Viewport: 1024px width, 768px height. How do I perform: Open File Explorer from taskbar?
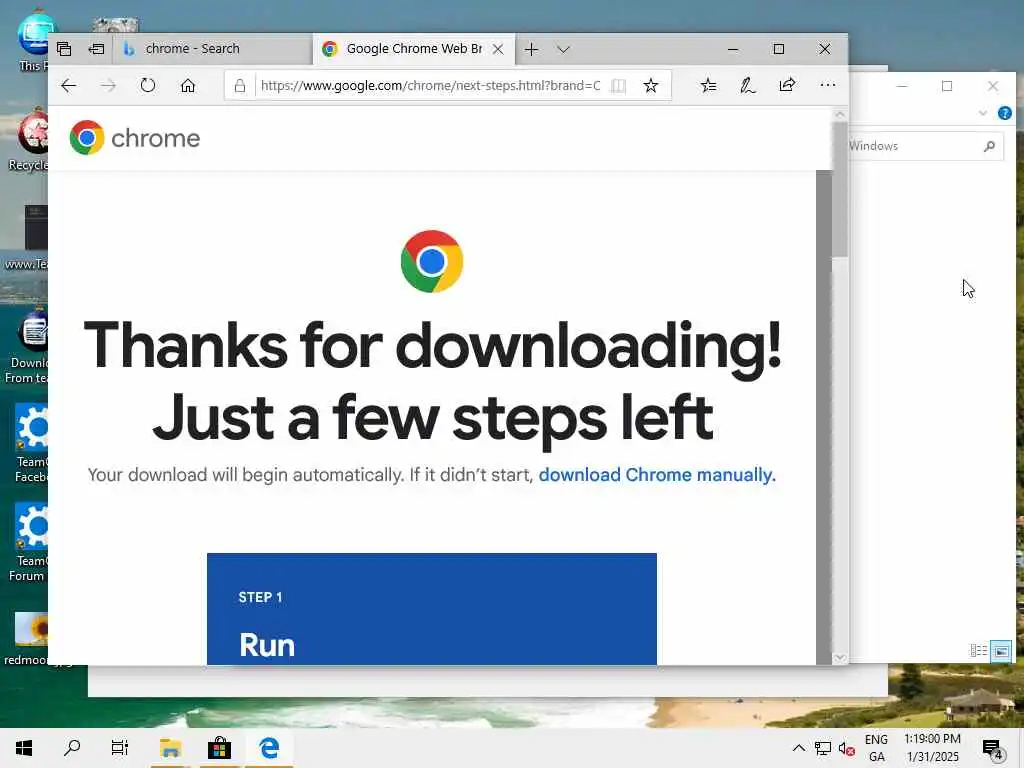(171, 748)
